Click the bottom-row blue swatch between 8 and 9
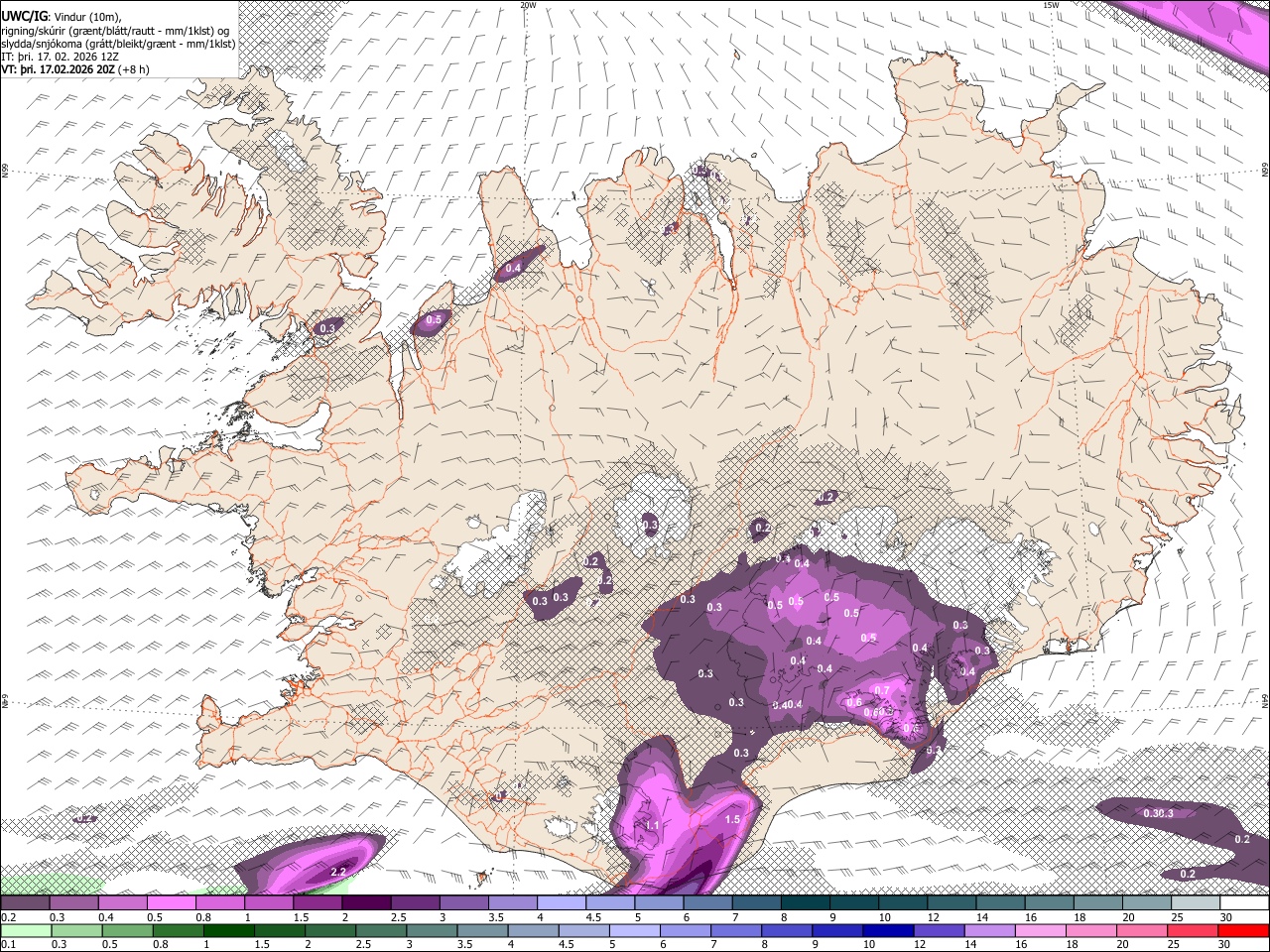The width and height of the screenshot is (1270, 952). point(788,931)
